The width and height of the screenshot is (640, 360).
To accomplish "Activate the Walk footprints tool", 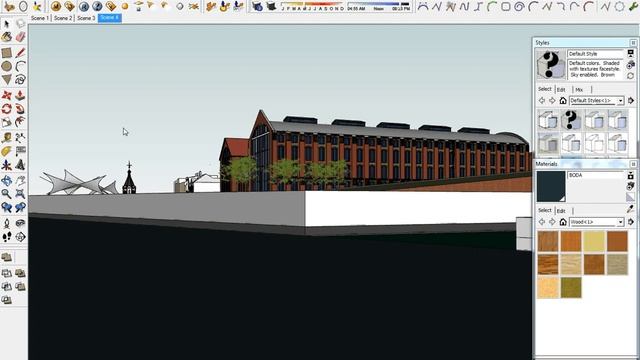I will [7, 237].
